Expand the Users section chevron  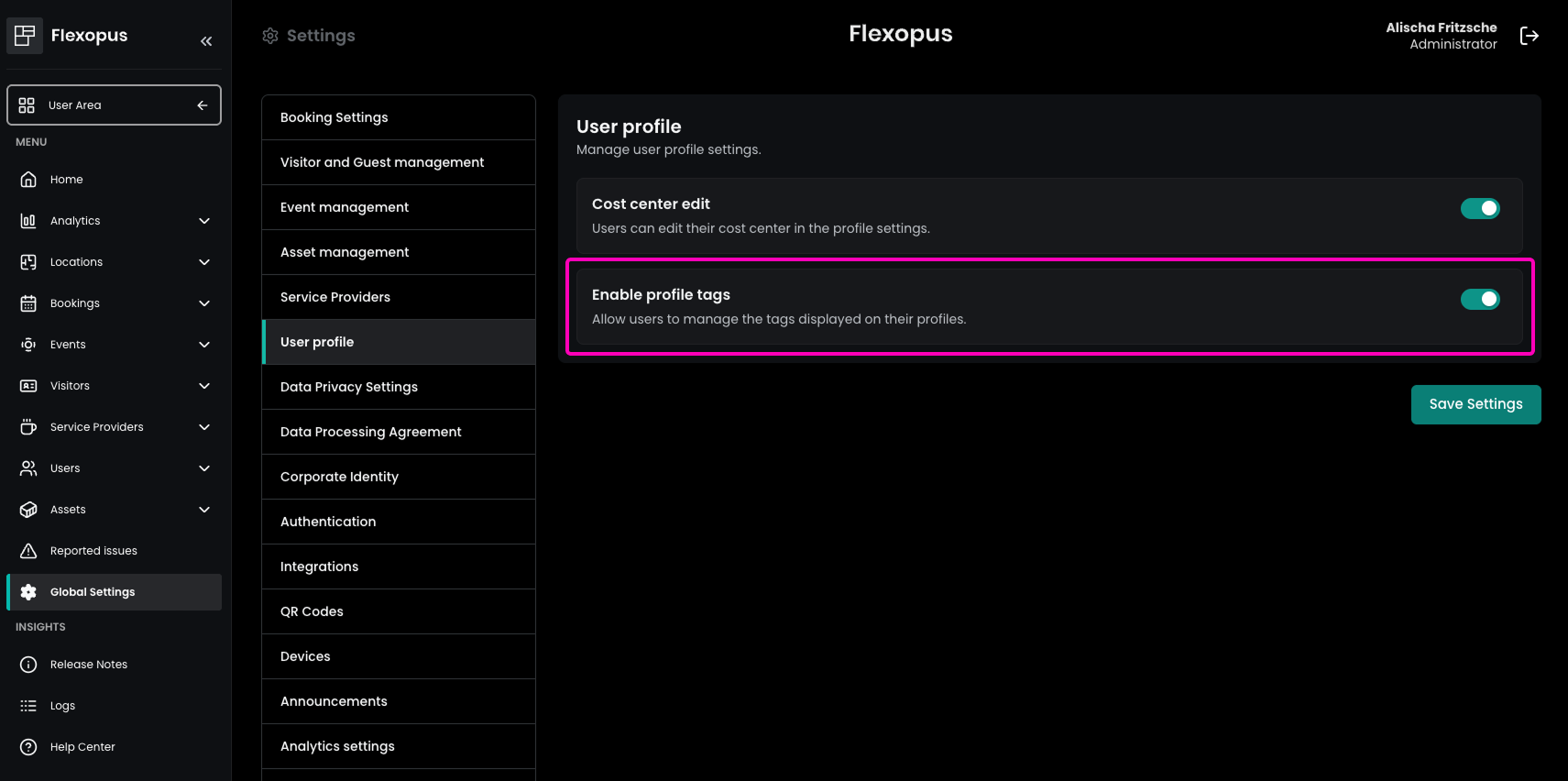204,468
